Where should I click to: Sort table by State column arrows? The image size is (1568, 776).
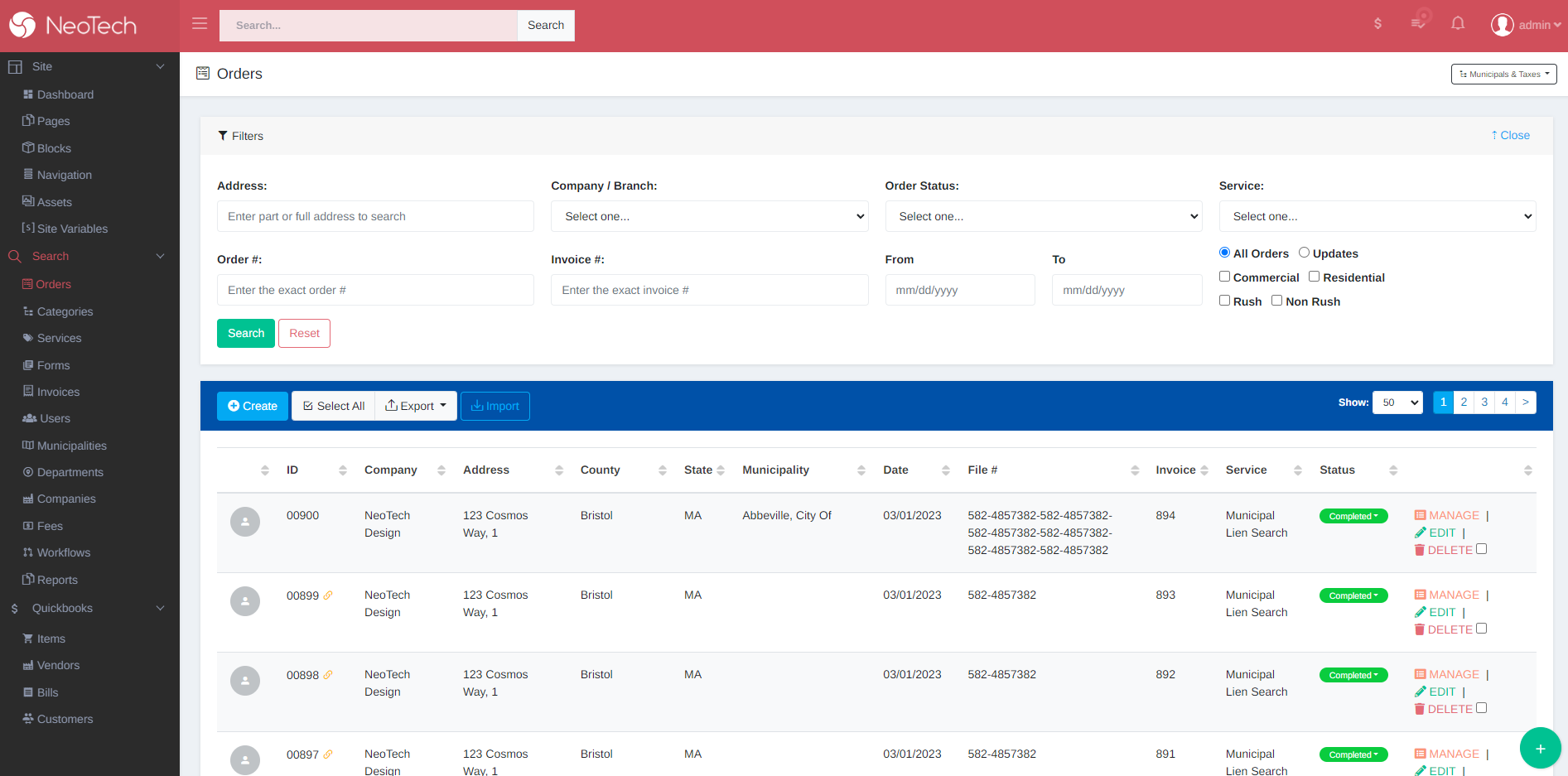coord(721,470)
